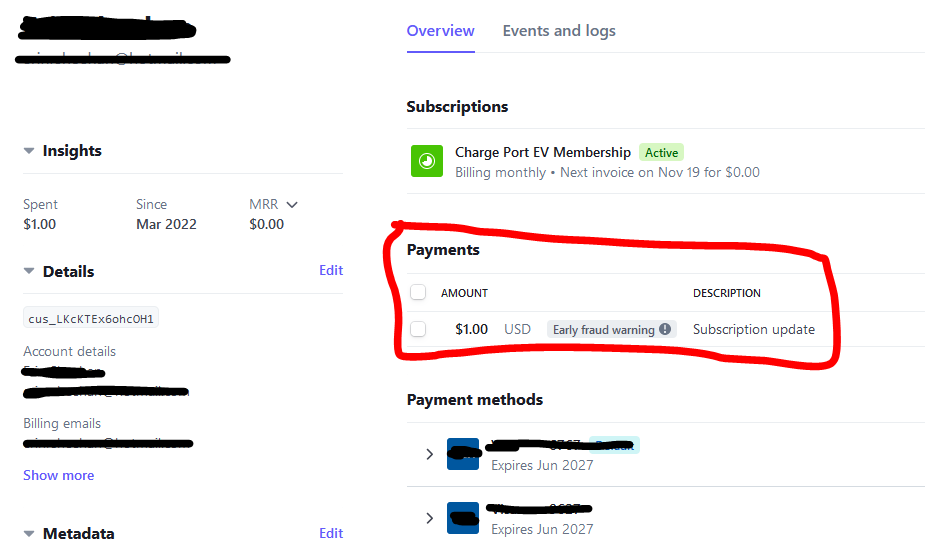Open the Charge Port EV Membership subscription
The image size is (925, 548).
pos(543,152)
